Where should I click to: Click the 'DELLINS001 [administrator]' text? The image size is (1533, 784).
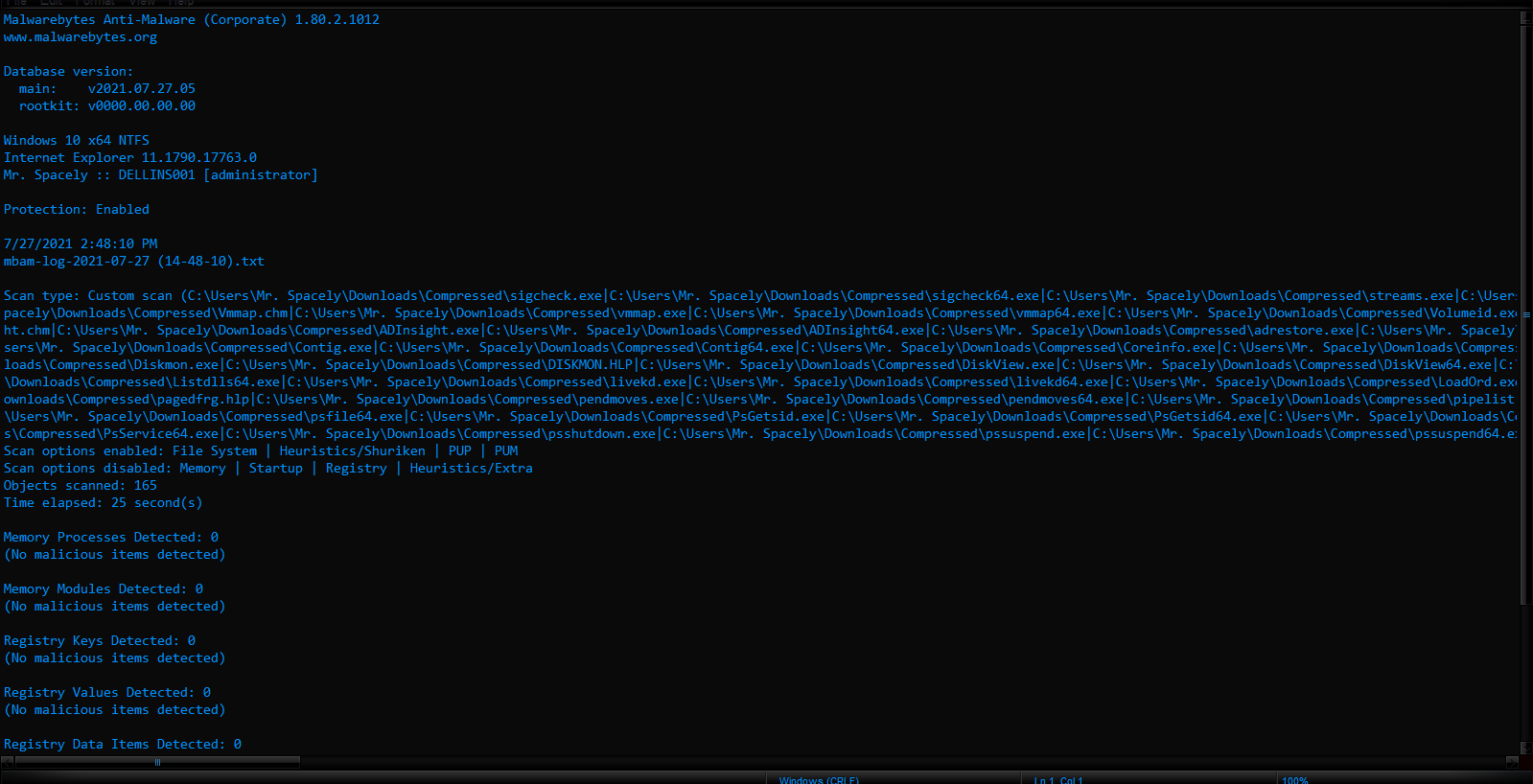(219, 174)
